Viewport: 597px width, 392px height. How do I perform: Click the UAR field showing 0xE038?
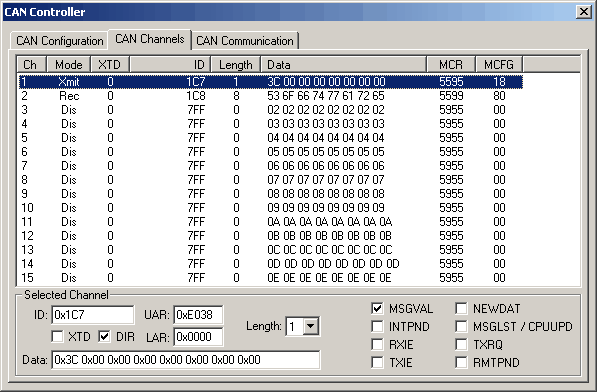(198, 315)
